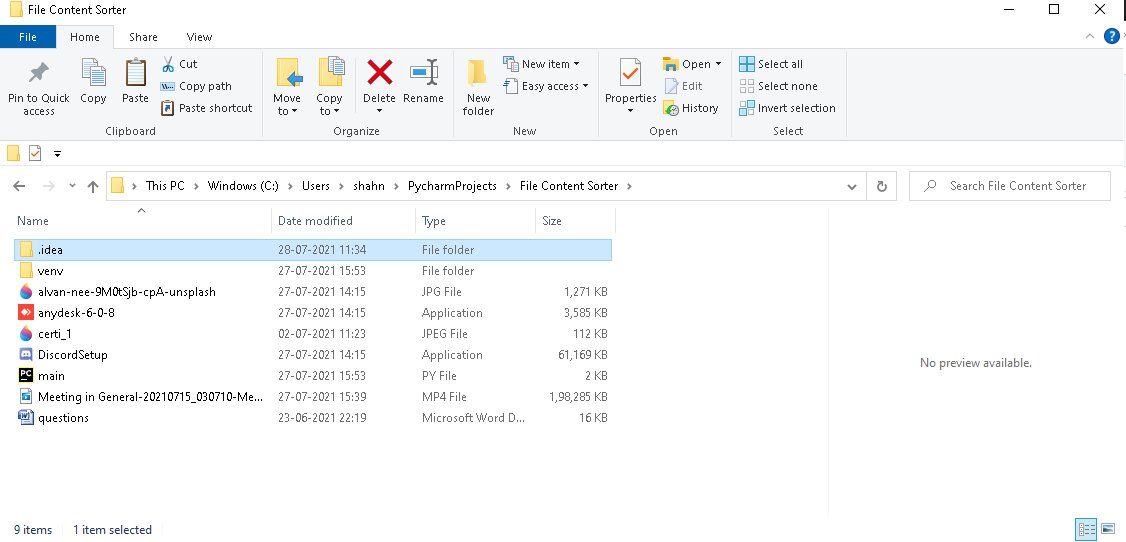The image size is (1126, 542).
Task: Collapse the ribbon with chevron
Action: coord(1090,37)
